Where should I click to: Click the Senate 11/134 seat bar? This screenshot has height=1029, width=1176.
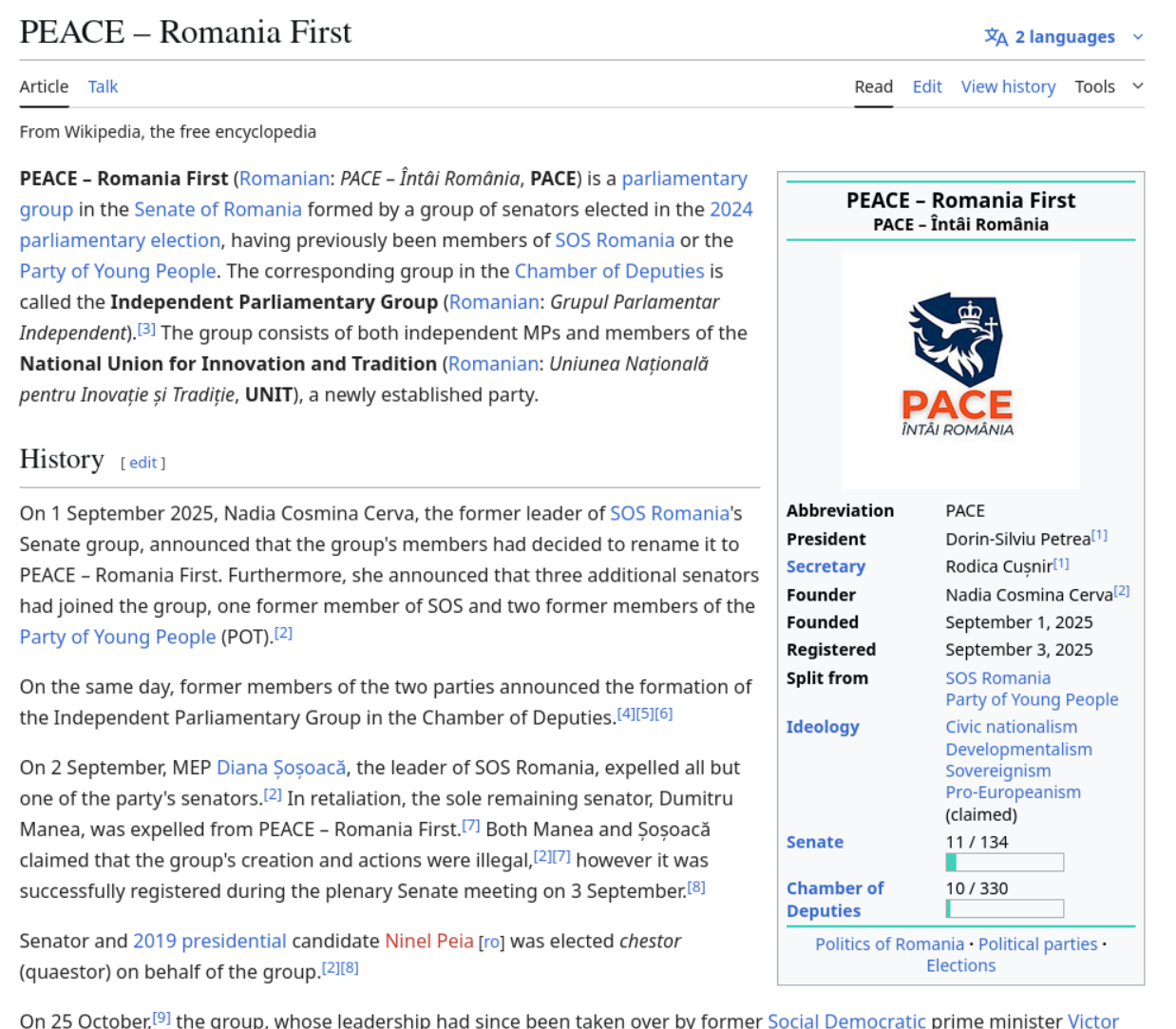point(1004,863)
